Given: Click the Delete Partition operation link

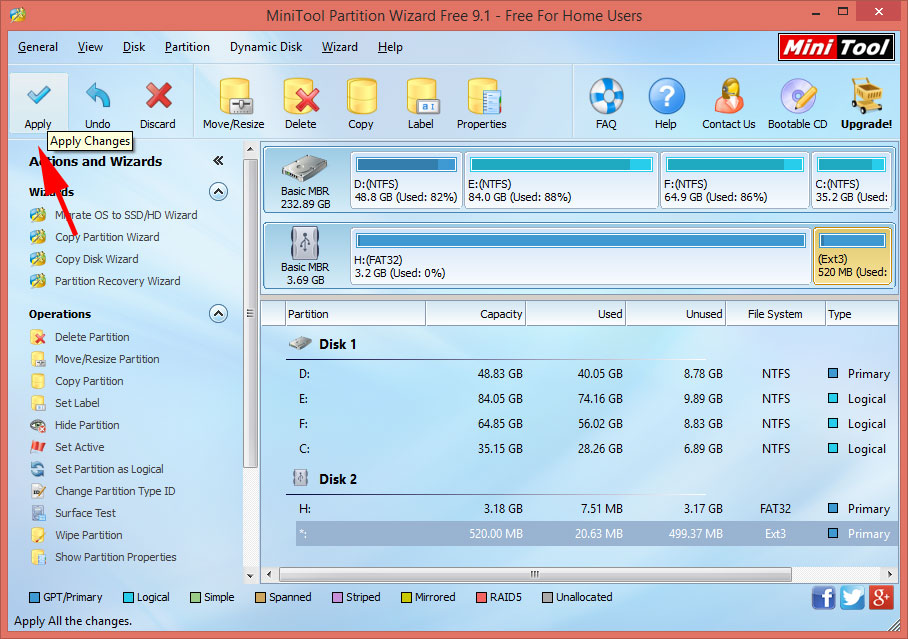Looking at the screenshot, I should pos(92,337).
